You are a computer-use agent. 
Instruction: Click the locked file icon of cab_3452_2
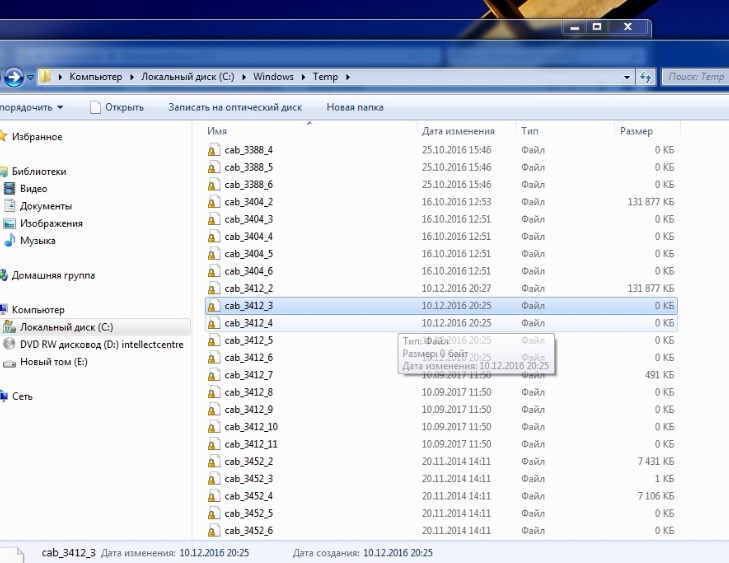pyautogui.click(x=213, y=462)
